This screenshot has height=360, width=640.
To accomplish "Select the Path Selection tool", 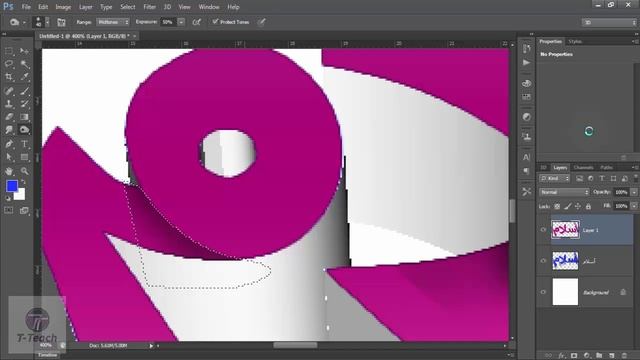I will (x=9, y=157).
